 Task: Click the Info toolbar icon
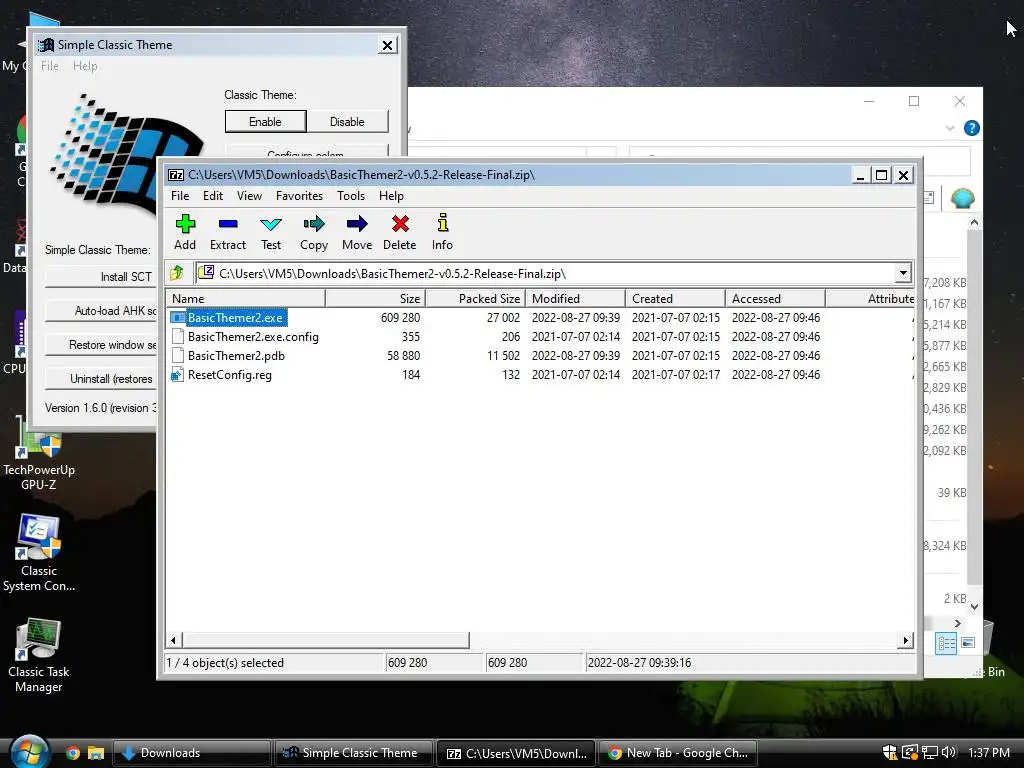pyautogui.click(x=442, y=232)
